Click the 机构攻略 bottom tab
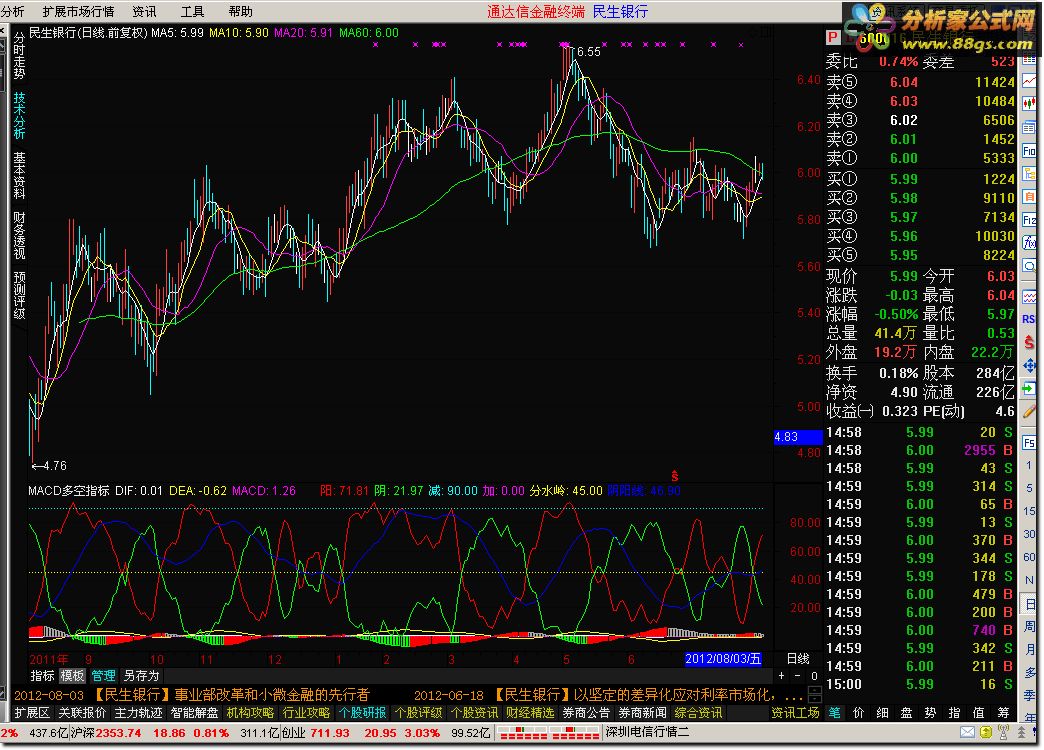 [x=250, y=713]
